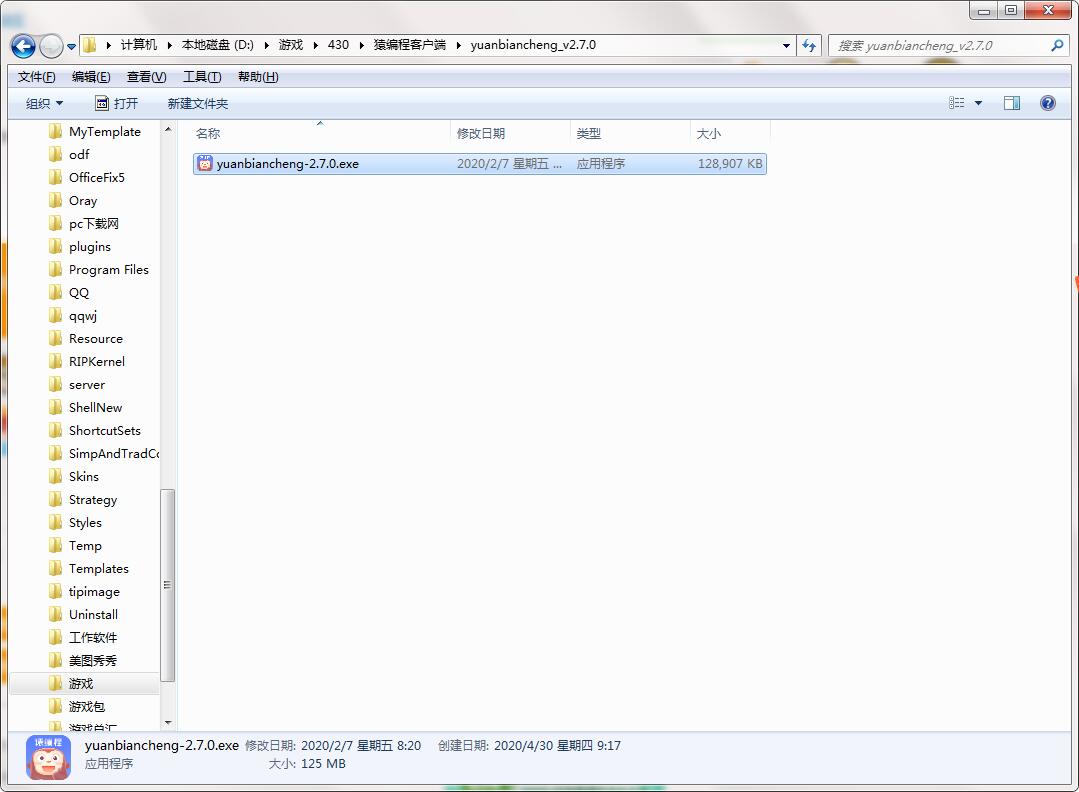Click the qqwj folder icon
The width and height of the screenshot is (1079, 792).
[x=56, y=316]
